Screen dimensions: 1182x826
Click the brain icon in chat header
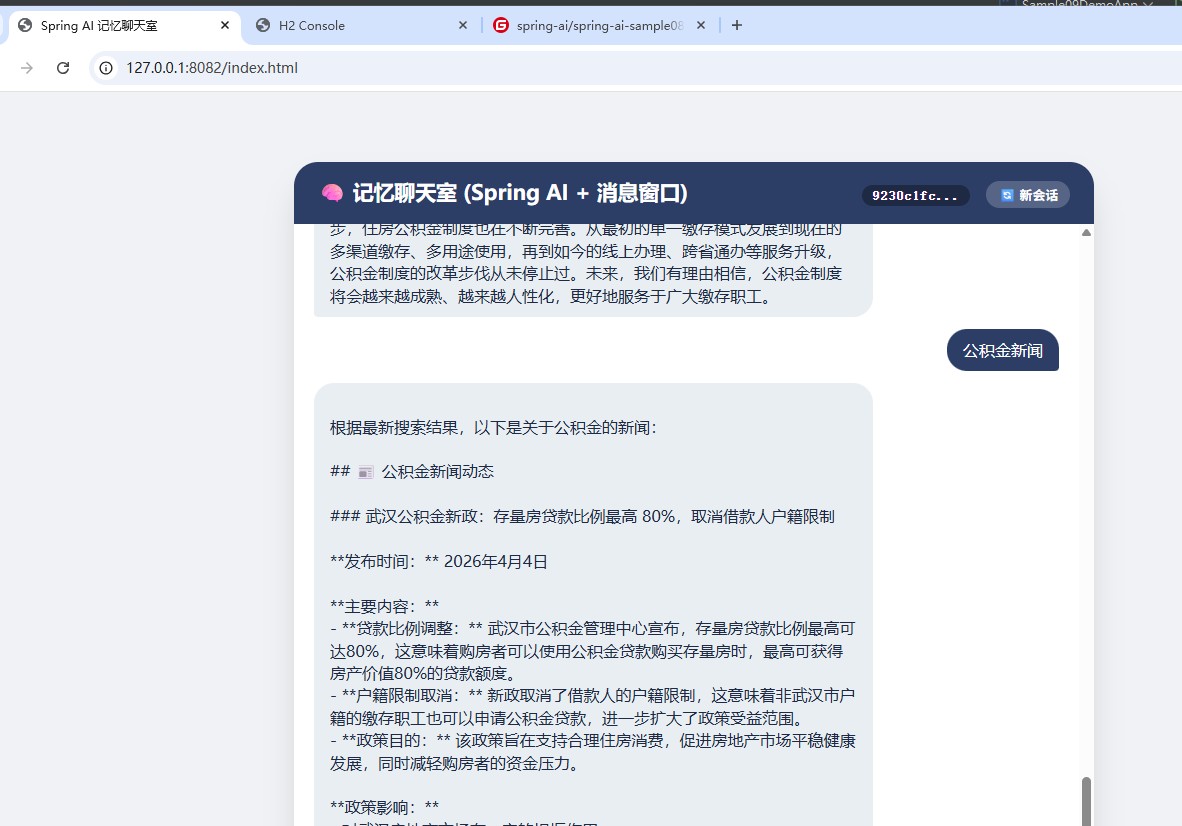coord(332,193)
